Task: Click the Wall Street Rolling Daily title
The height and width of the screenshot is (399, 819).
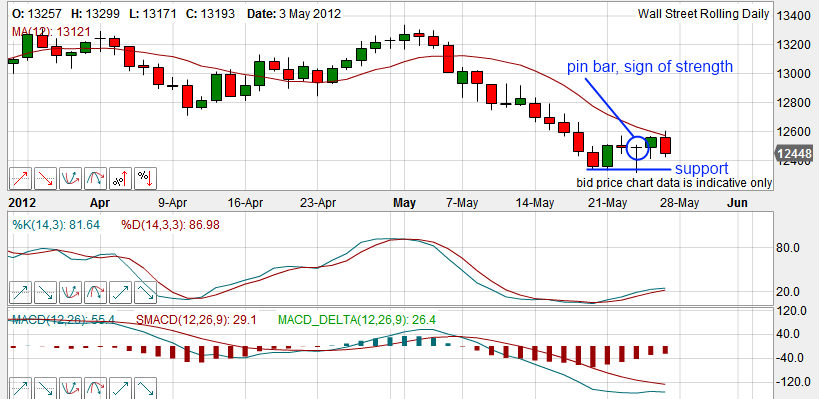Action: 703,14
